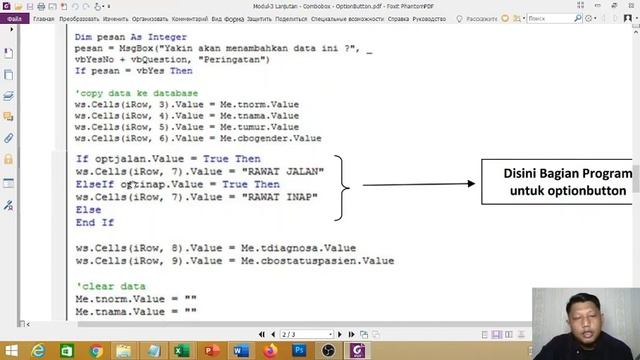640x360 pixels.
Task: Select facing pages view mode
Action: [x=509, y=335]
